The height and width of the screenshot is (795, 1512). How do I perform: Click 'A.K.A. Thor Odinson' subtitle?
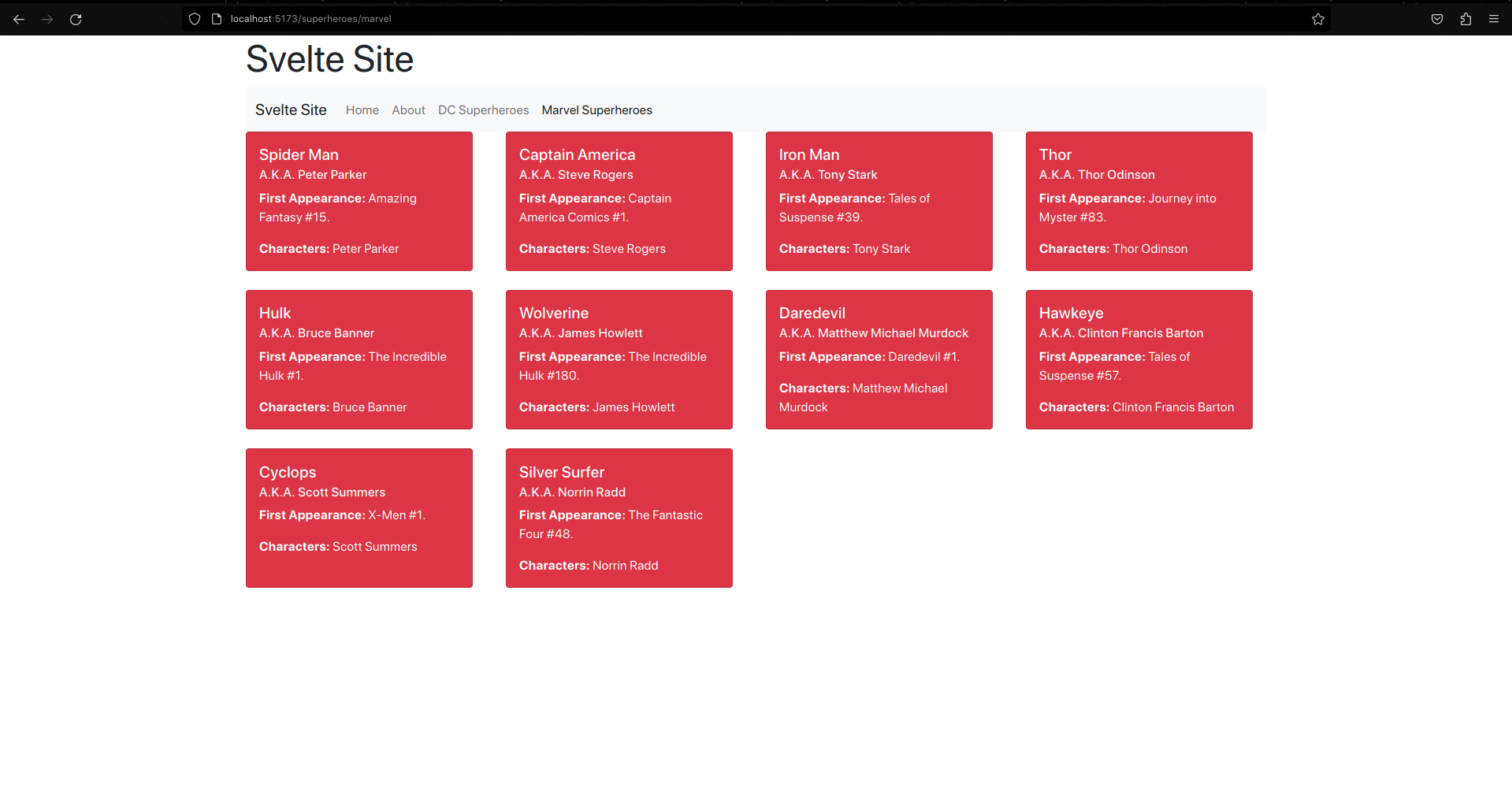(x=1097, y=175)
